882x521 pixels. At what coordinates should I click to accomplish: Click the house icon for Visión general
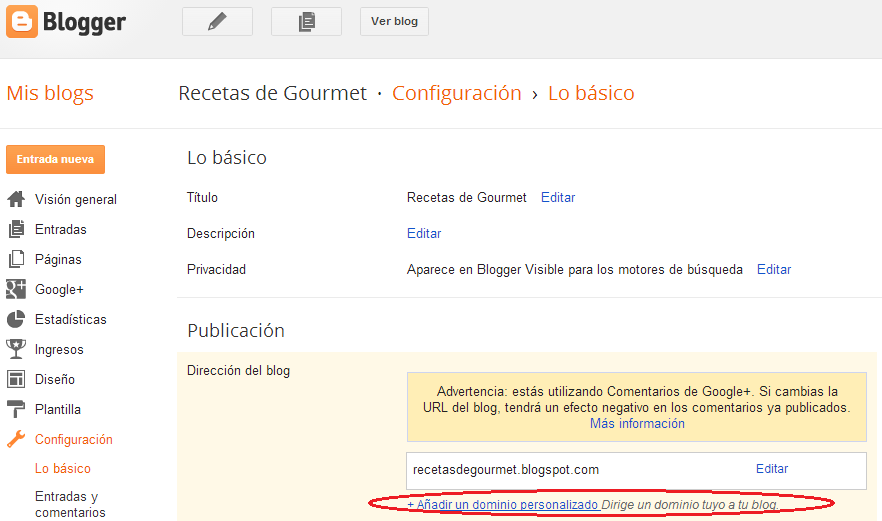point(16,199)
